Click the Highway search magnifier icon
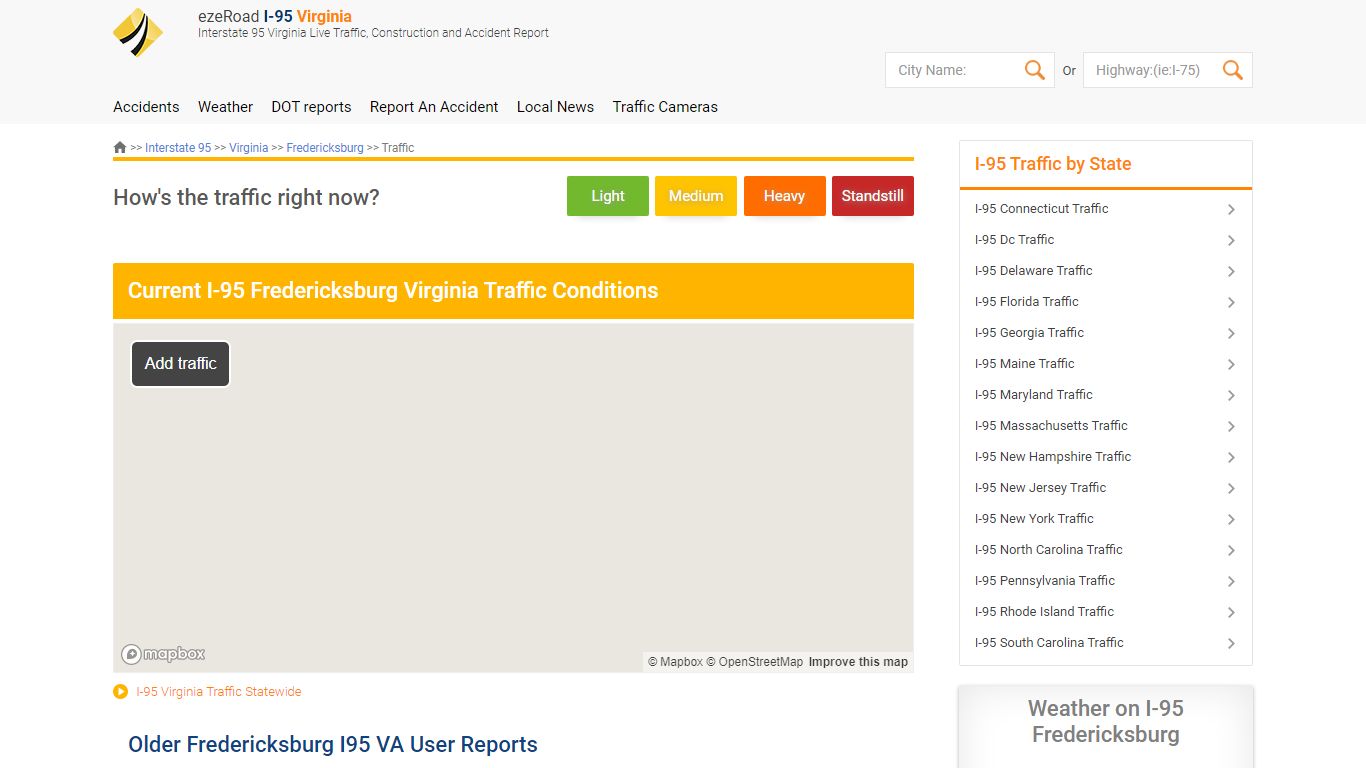Screen dimensions: 1366x768 1232,70
